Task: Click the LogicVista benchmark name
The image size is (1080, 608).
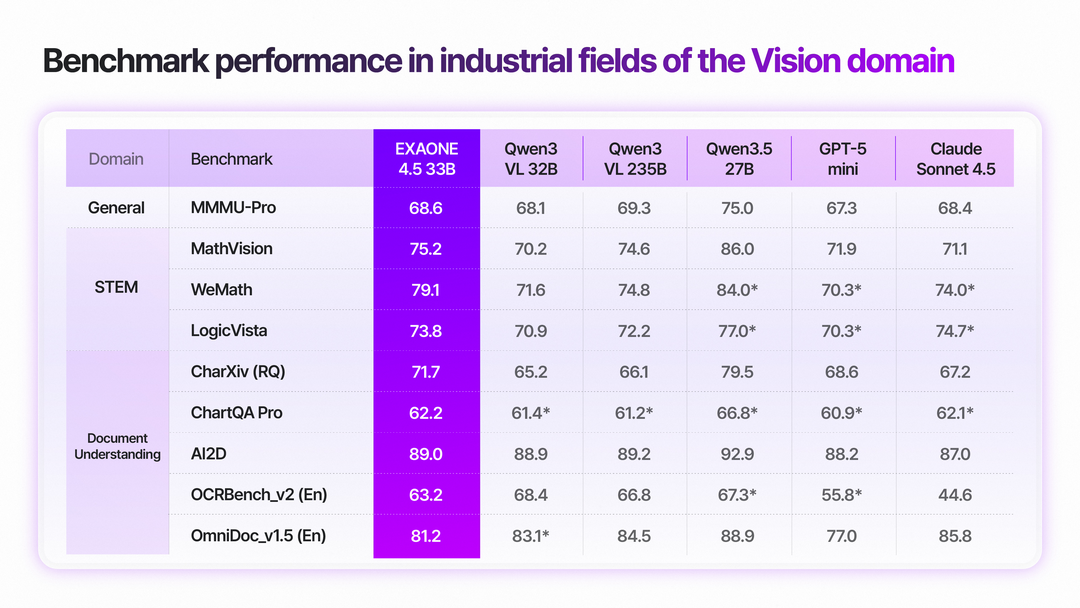Action: [x=229, y=330]
